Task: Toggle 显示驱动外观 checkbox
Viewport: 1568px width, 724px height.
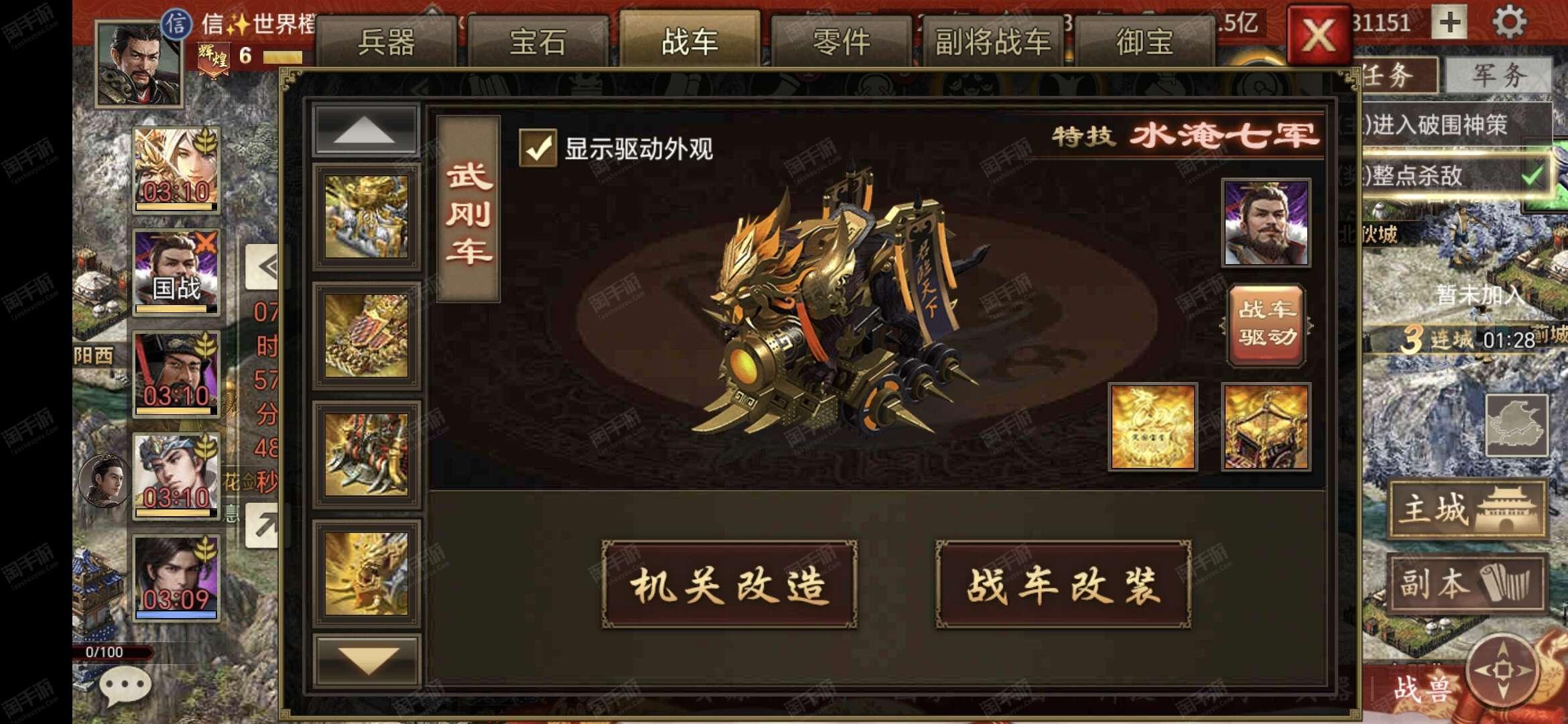Action: coord(538,148)
